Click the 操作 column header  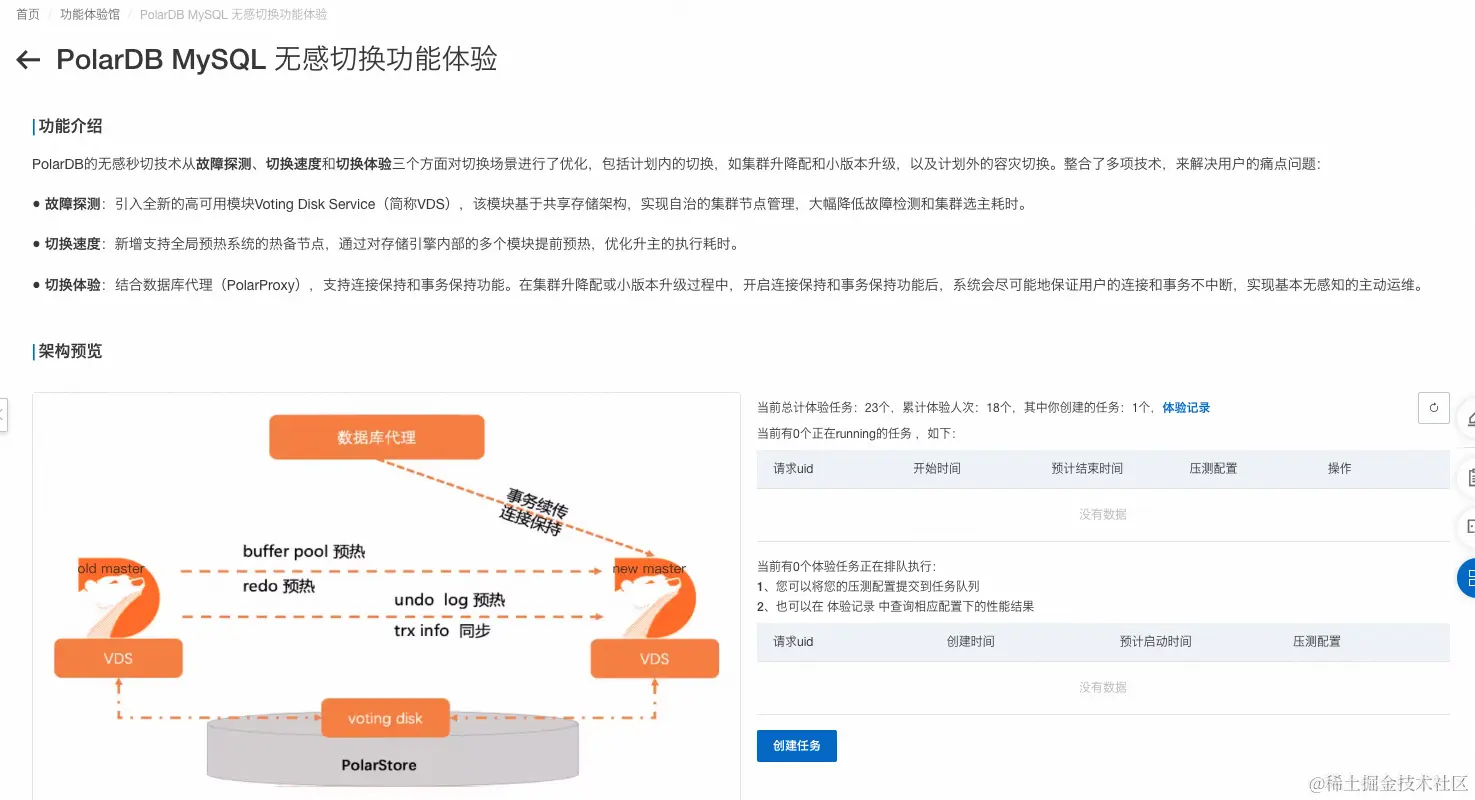tap(1340, 468)
